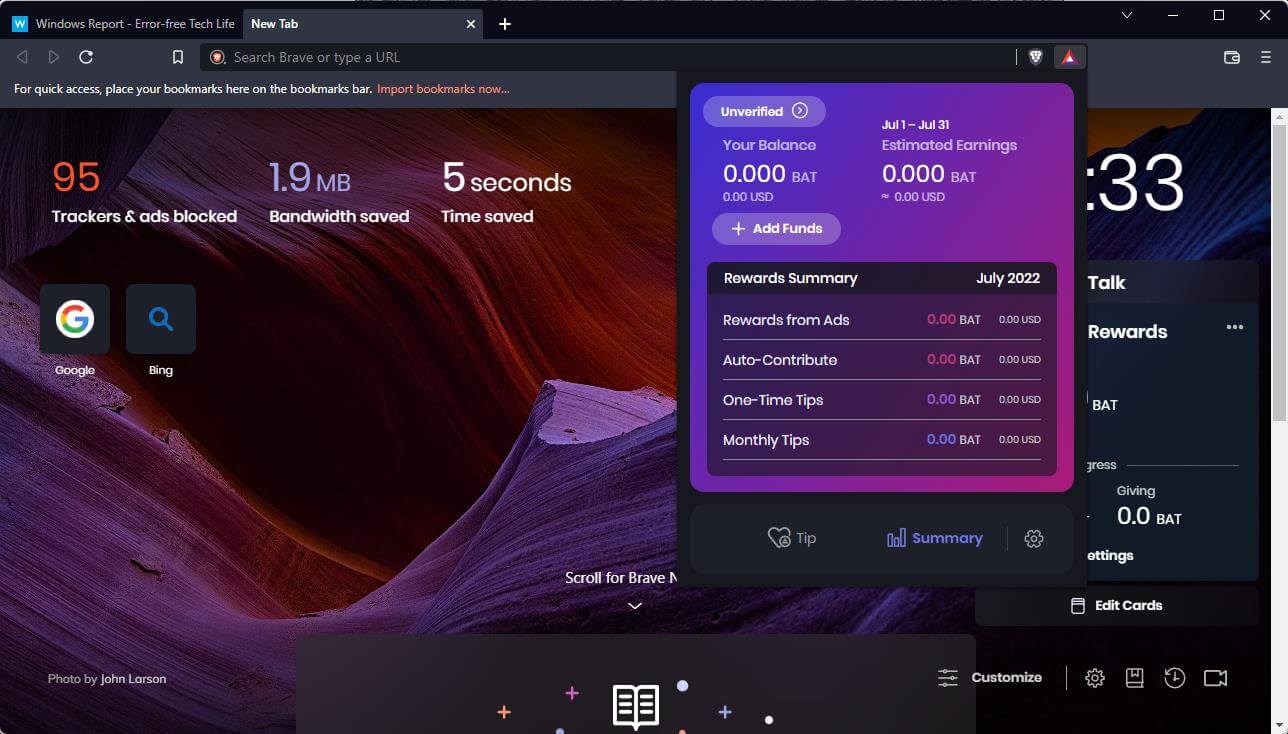The width and height of the screenshot is (1288, 734).
Task: Select the Summary tab in rewards panel
Action: [935, 538]
